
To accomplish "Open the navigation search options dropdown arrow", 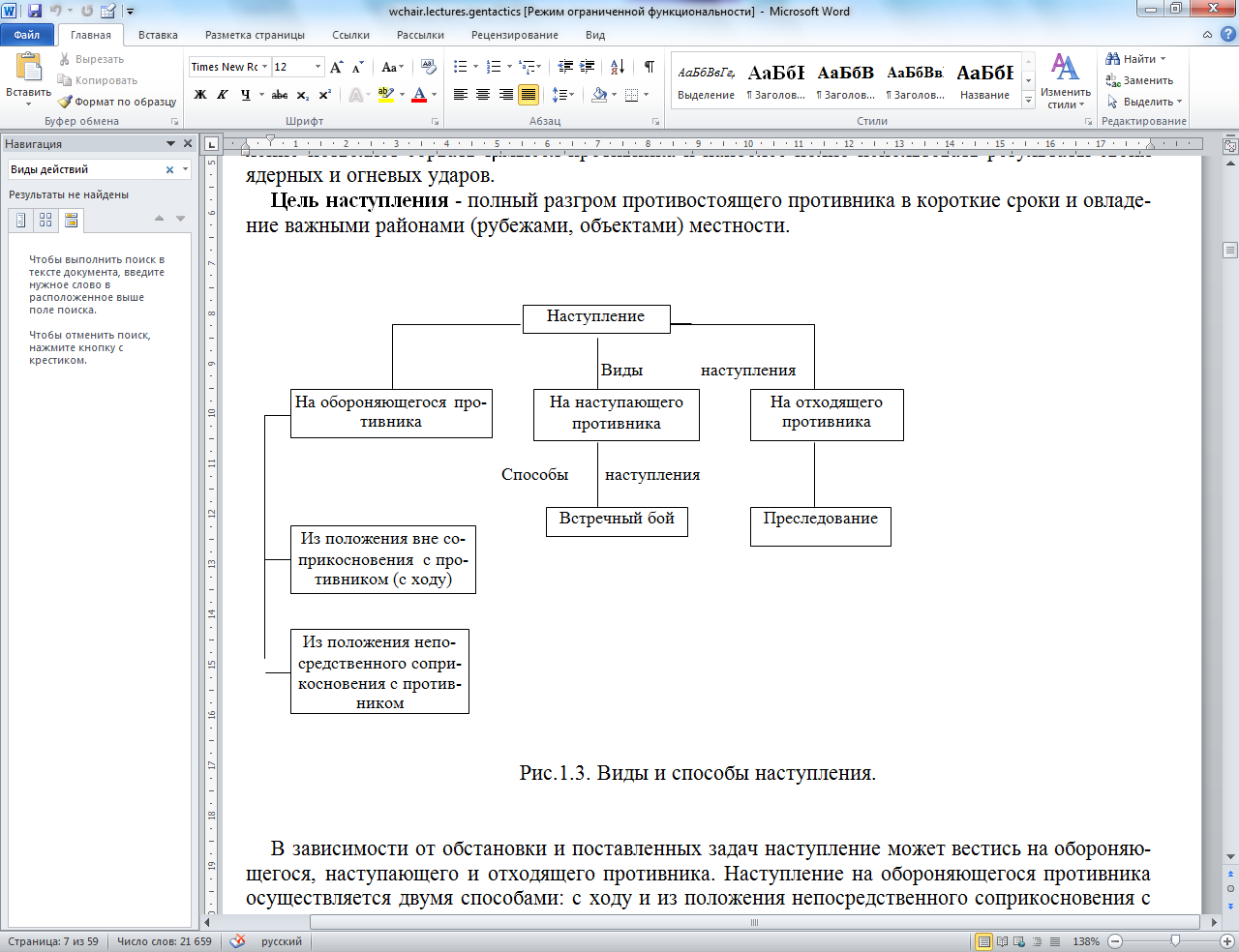I will [x=185, y=169].
